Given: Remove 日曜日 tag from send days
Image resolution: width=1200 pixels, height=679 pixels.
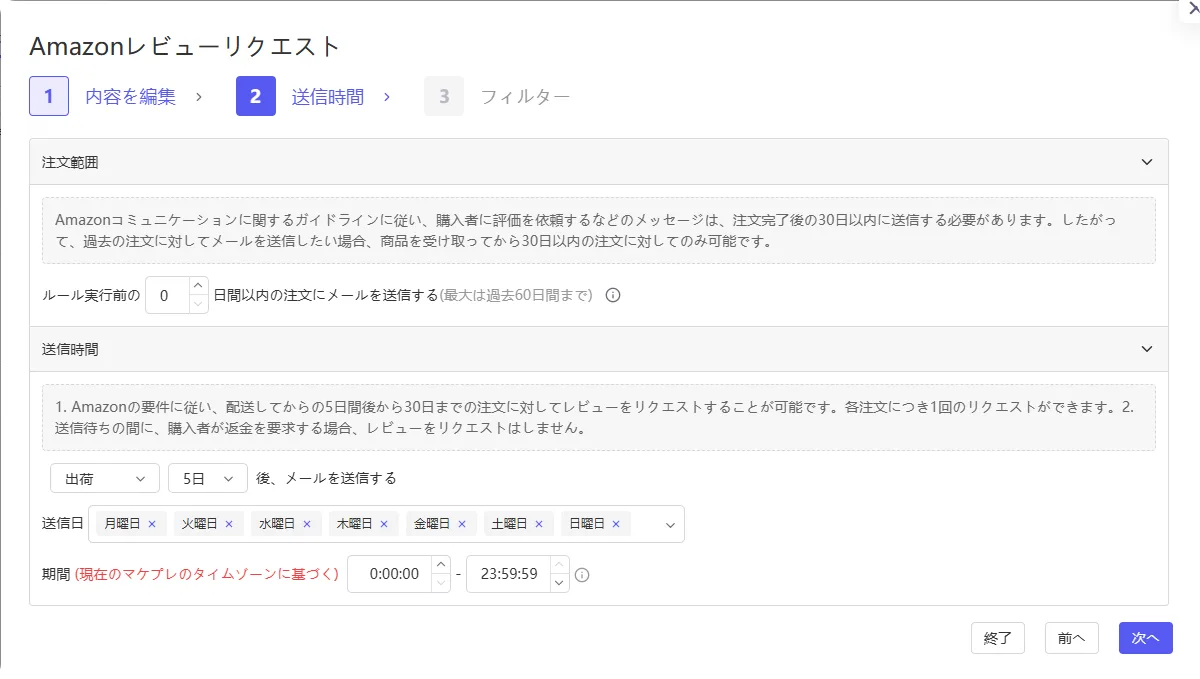Looking at the screenshot, I should click(x=616, y=524).
